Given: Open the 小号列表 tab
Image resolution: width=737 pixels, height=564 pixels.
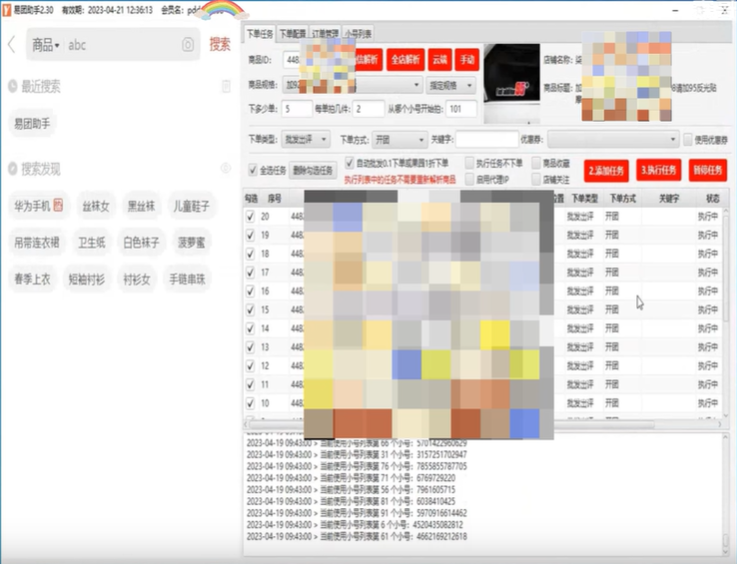Looking at the screenshot, I should click(357, 34).
